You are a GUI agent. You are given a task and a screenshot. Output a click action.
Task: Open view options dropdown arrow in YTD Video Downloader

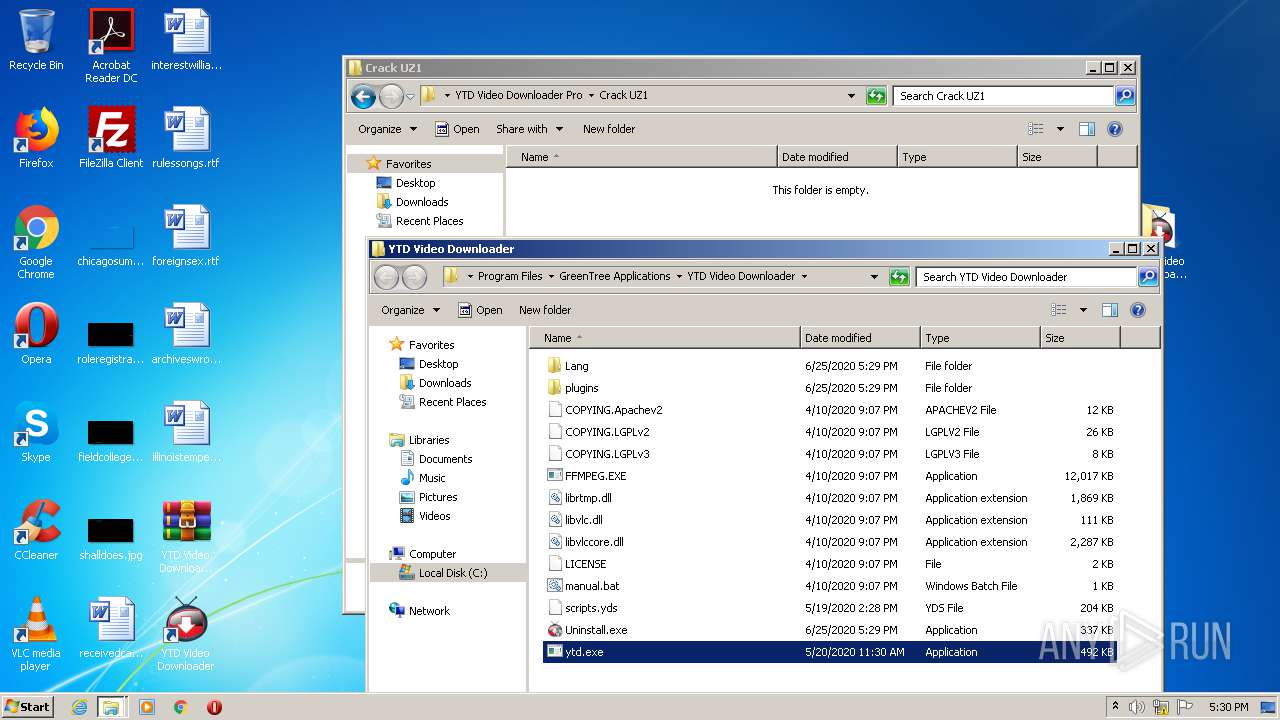(1083, 310)
